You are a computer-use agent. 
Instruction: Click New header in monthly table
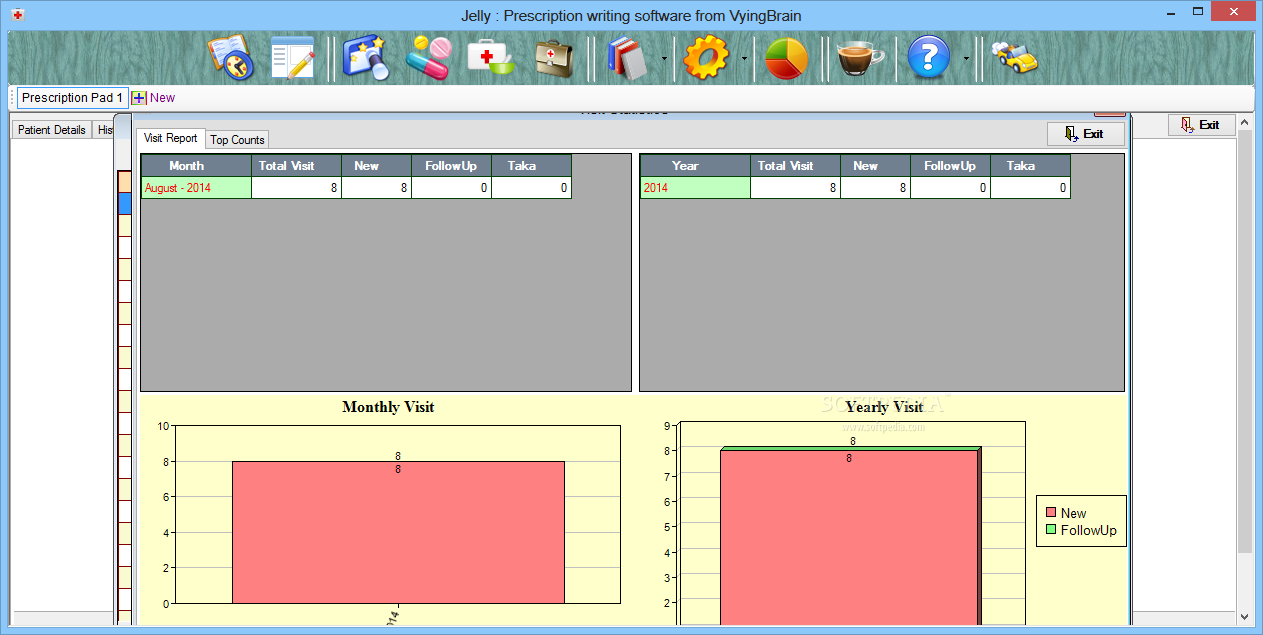click(376, 166)
